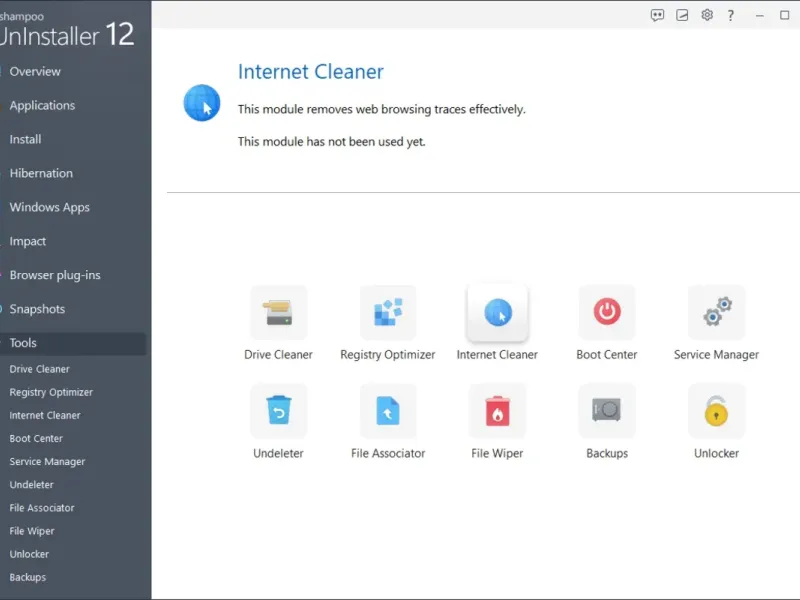800x600 pixels.
Task: Open the Unlocker padlock icon
Action: [x=716, y=411]
